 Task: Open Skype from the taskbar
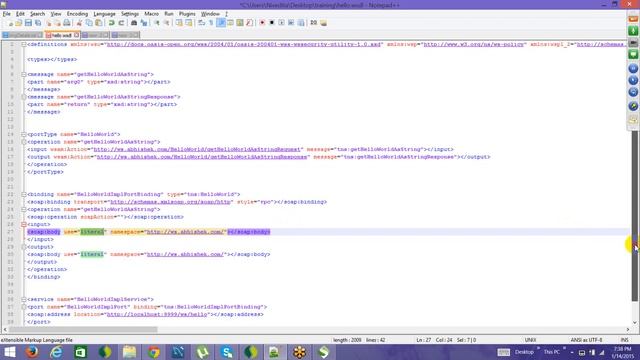coord(227,352)
